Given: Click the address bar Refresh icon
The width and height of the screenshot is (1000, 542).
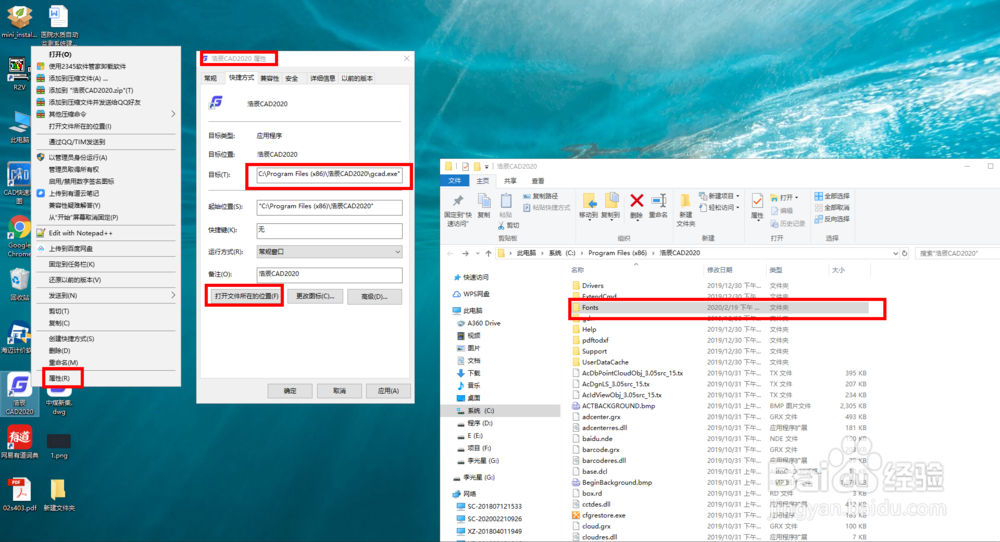Looking at the screenshot, I should [904, 253].
